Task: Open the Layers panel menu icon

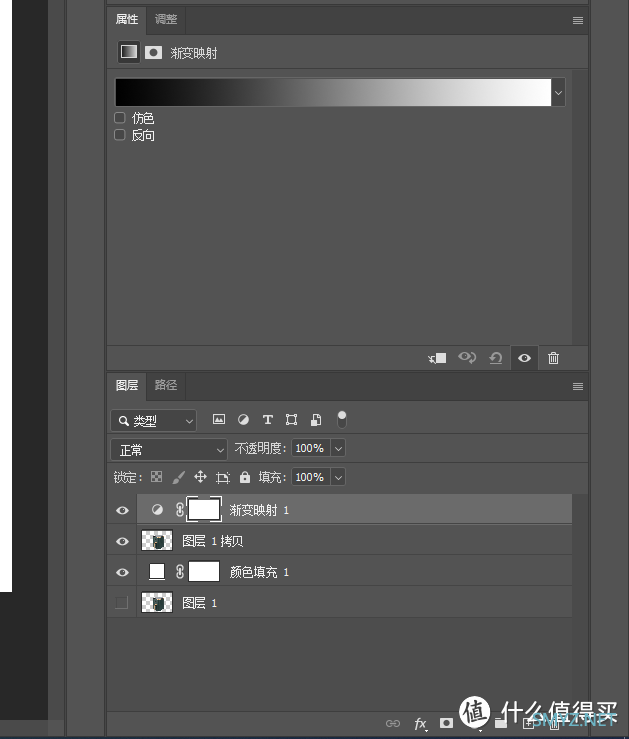Action: click(x=578, y=386)
